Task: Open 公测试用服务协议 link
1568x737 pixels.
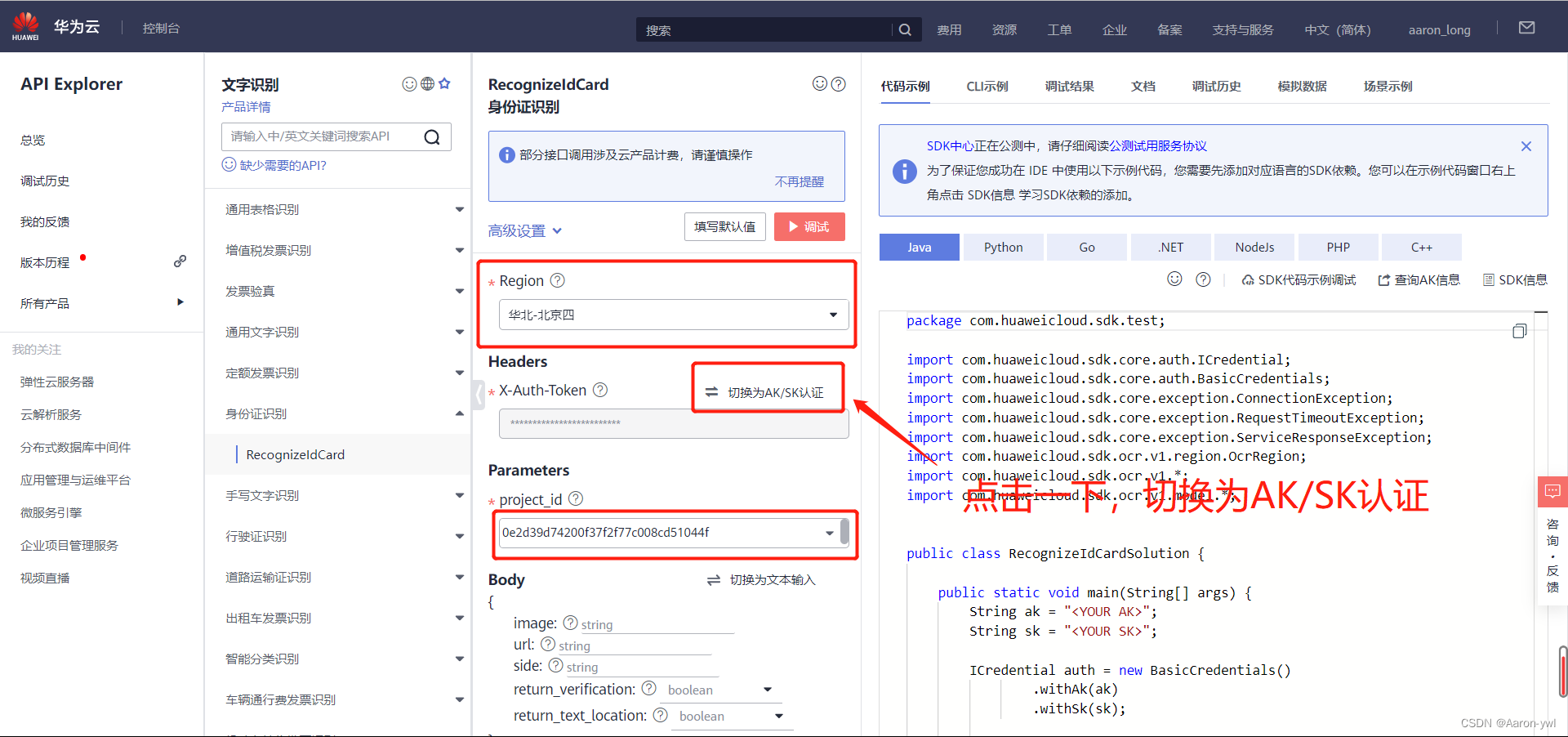Action: 1157,145
